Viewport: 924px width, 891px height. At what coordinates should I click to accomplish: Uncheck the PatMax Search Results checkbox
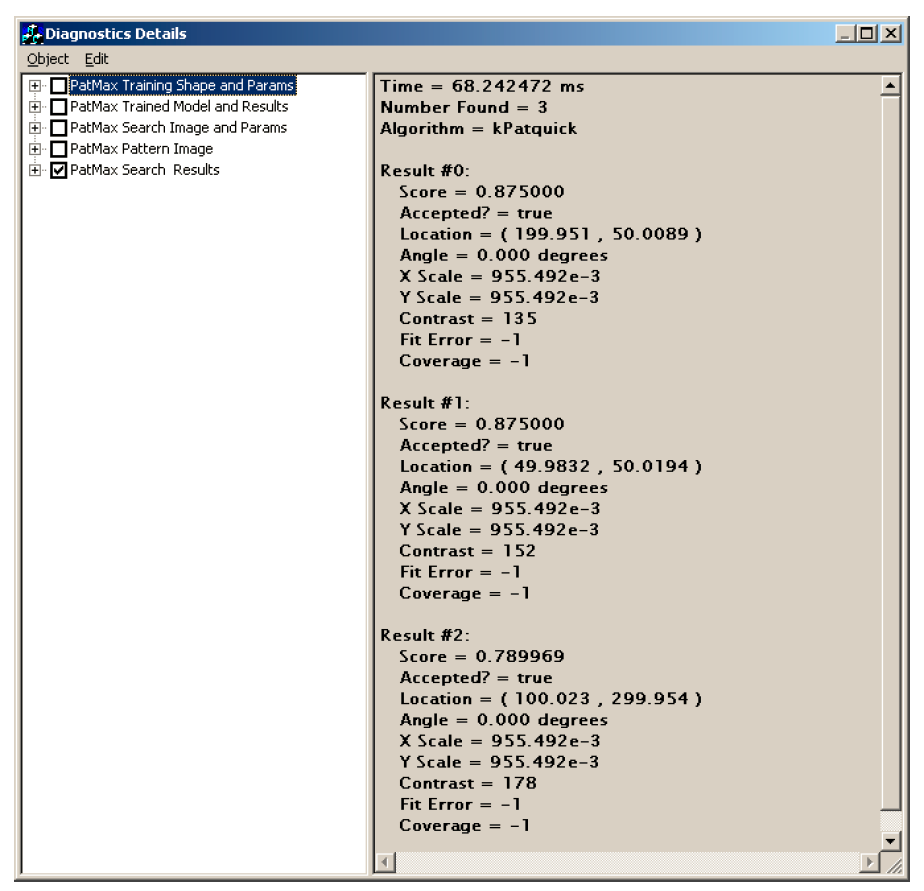(x=59, y=171)
